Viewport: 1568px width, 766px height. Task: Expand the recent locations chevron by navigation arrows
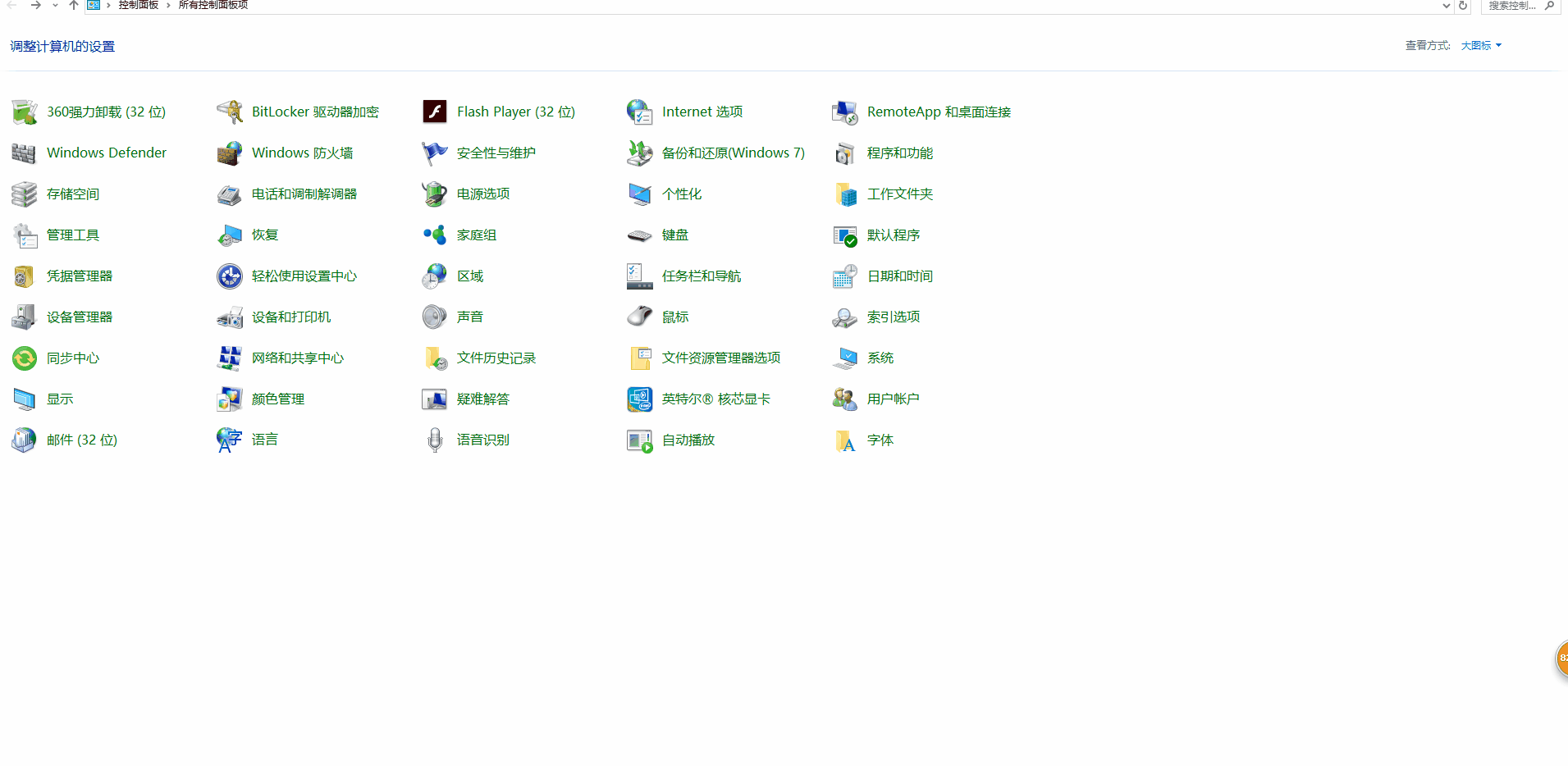point(55,6)
